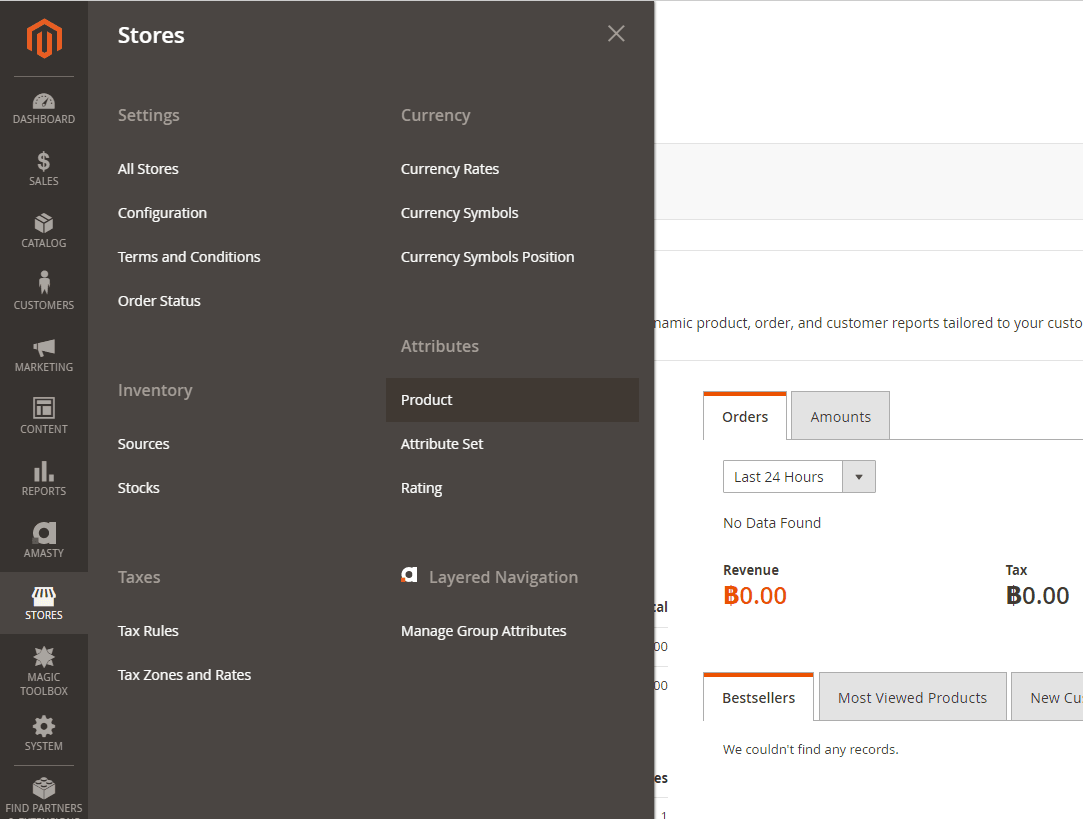Open Order Status page

[x=159, y=301]
